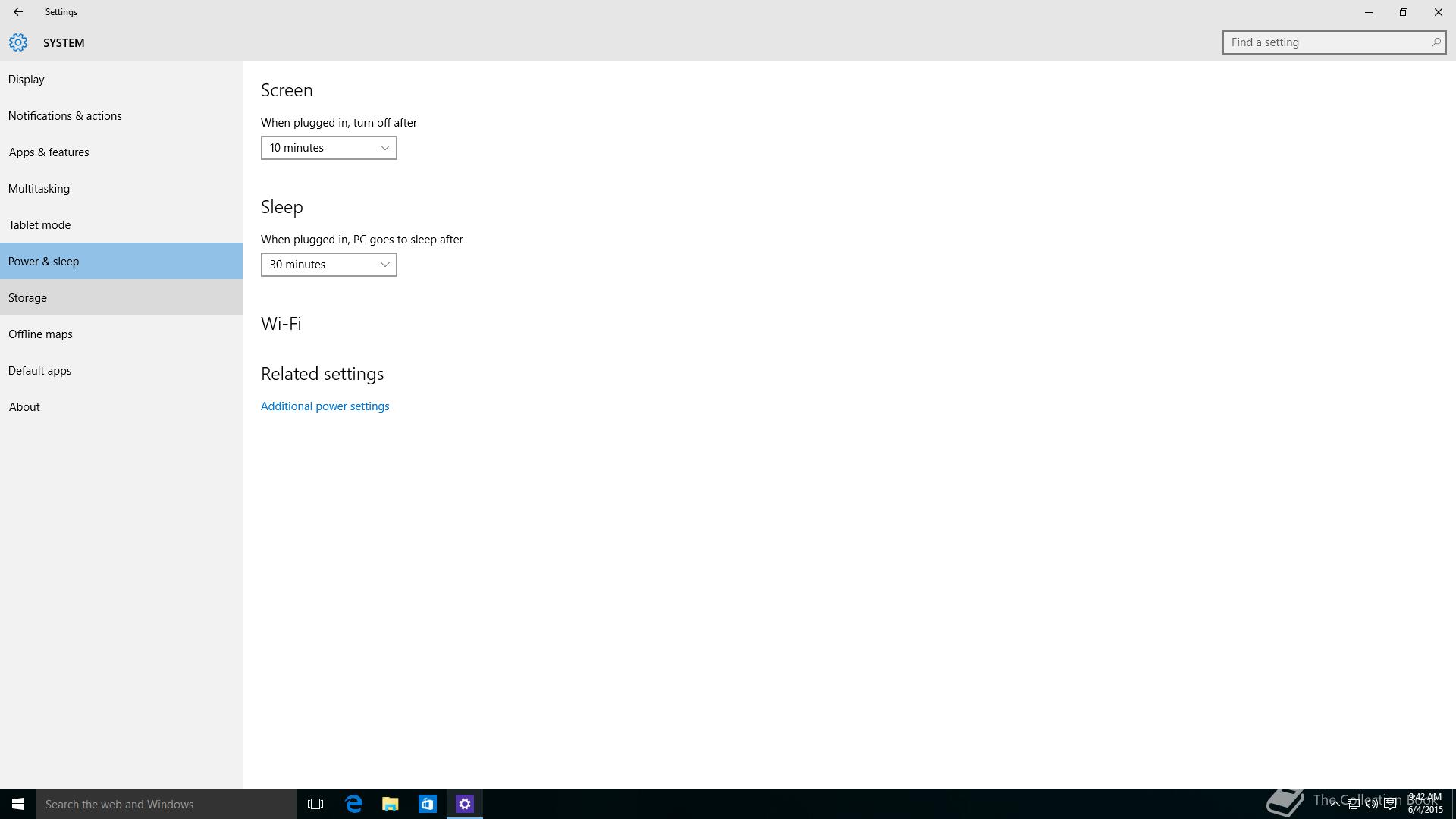Click the Start button

[x=18, y=804]
